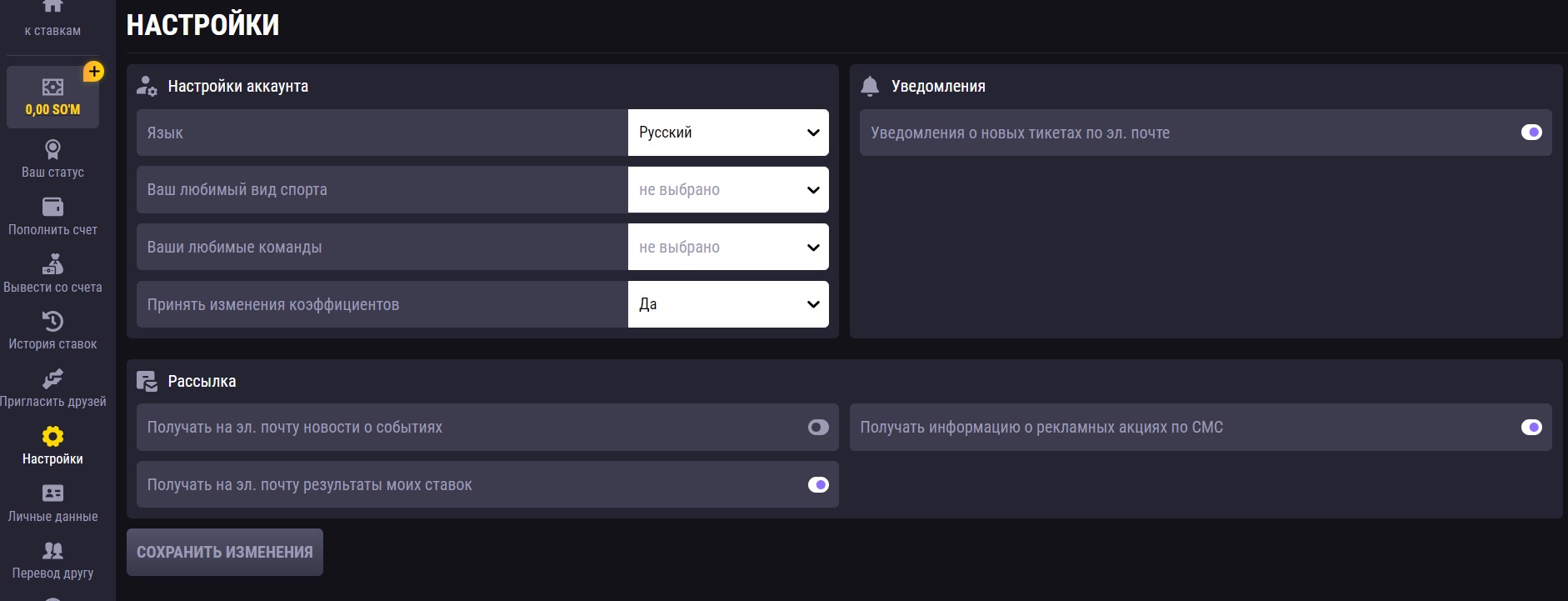Click «Ваши любимые команды» label text
Viewport: 1568px width, 601px height.
(234, 247)
